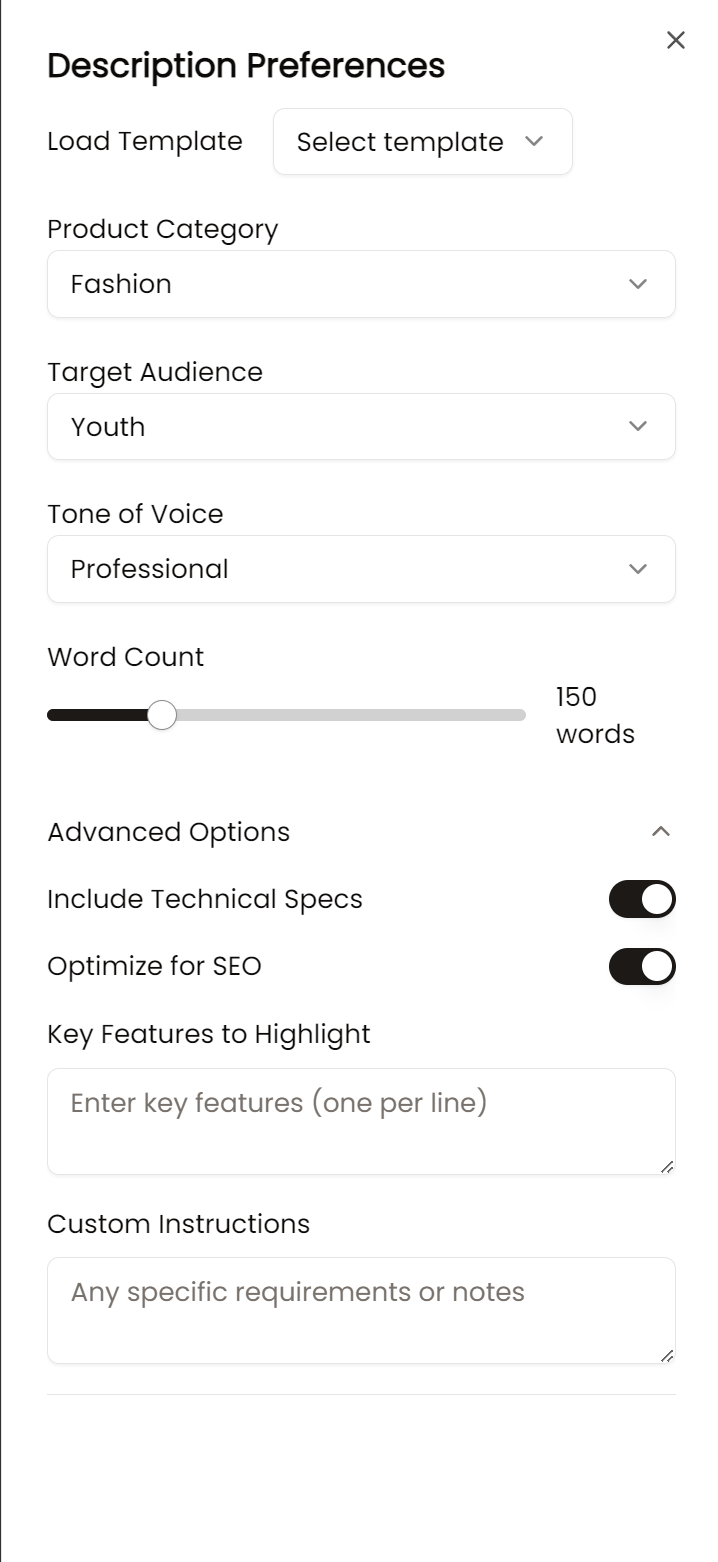Click the resize grip of Key Features textbox
The height and width of the screenshot is (1562, 718).
[x=667, y=1166]
